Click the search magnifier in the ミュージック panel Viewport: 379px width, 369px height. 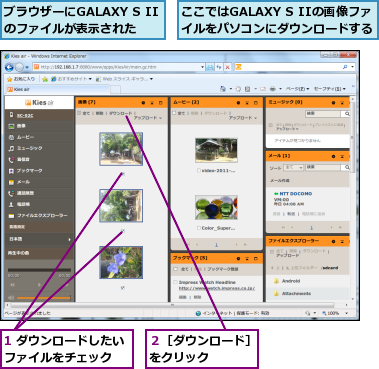click(x=347, y=114)
